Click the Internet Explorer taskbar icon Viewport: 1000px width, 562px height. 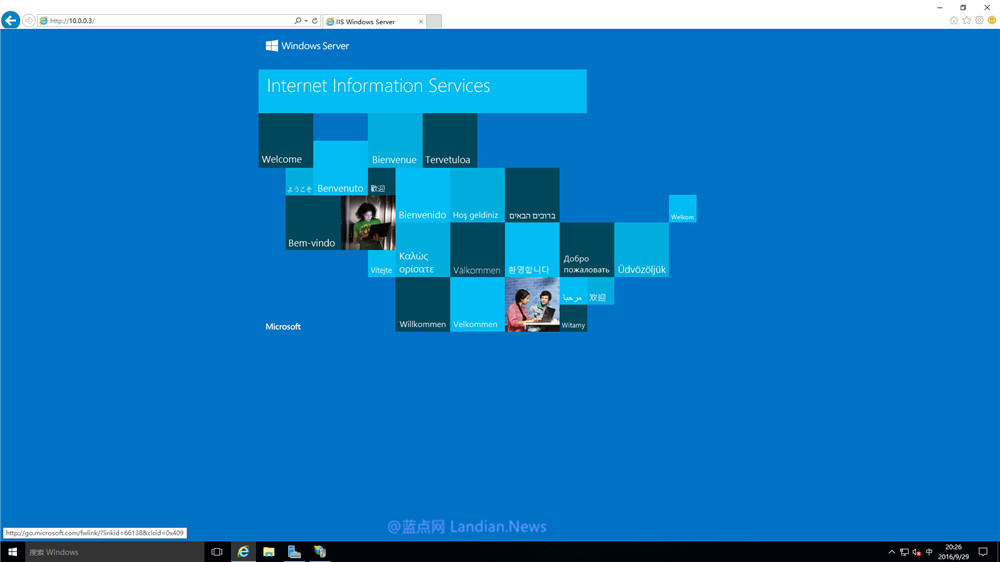coord(243,552)
